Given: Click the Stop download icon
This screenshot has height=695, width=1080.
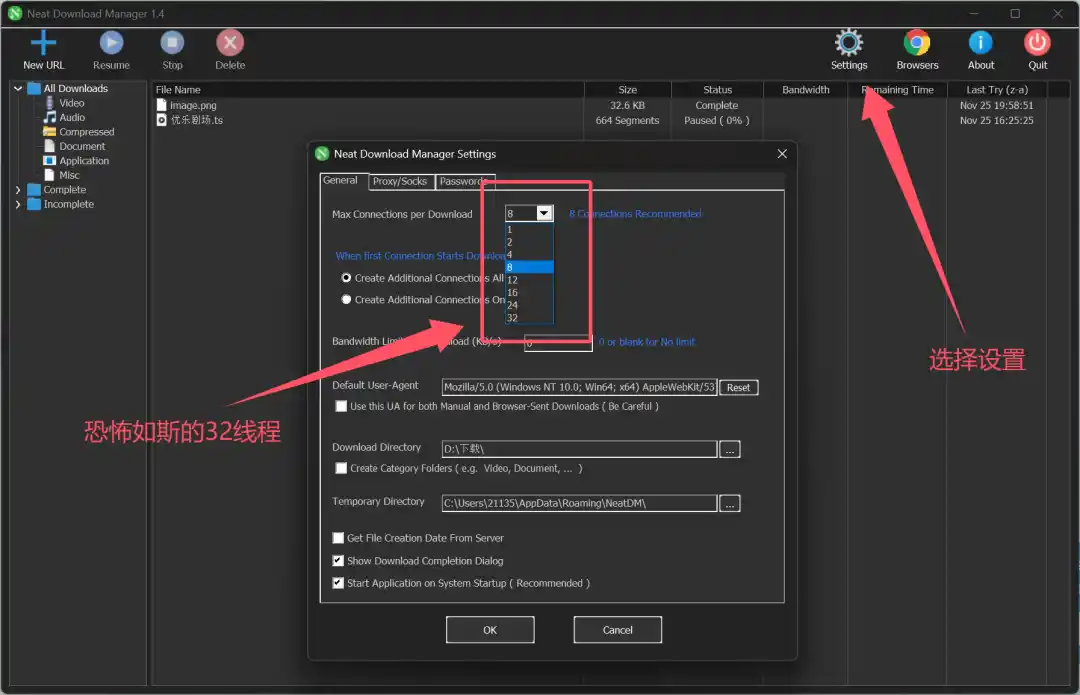Looking at the screenshot, I should click(x=172, y=42).
